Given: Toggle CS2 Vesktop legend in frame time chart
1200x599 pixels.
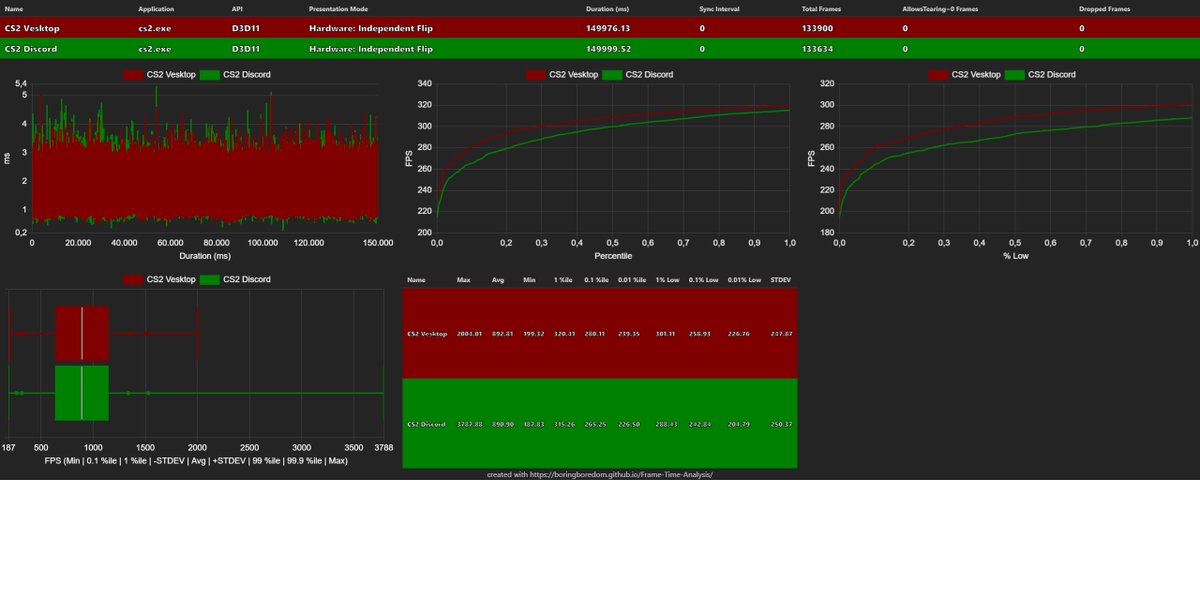Looking at the screenshot, I should pos(159,75).
